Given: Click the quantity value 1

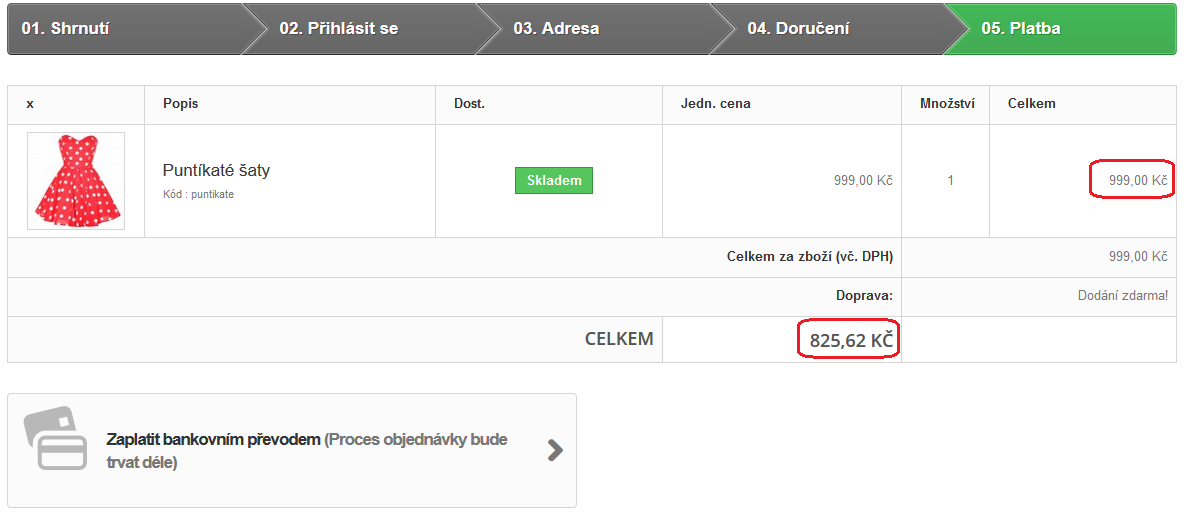Looking at the screenshot, I should (951, 181).
